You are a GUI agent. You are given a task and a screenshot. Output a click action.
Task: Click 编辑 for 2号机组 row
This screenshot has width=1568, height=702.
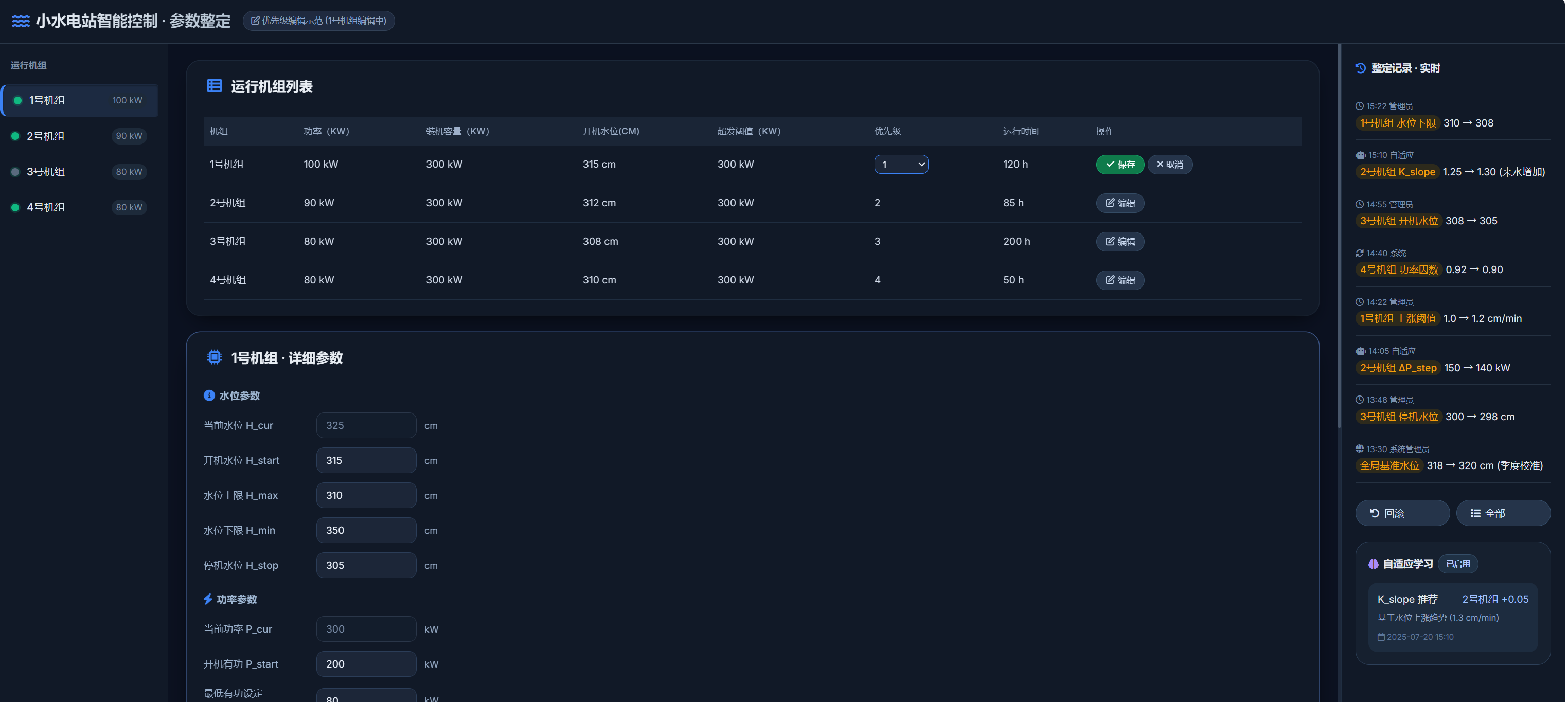coord(1119,203)
